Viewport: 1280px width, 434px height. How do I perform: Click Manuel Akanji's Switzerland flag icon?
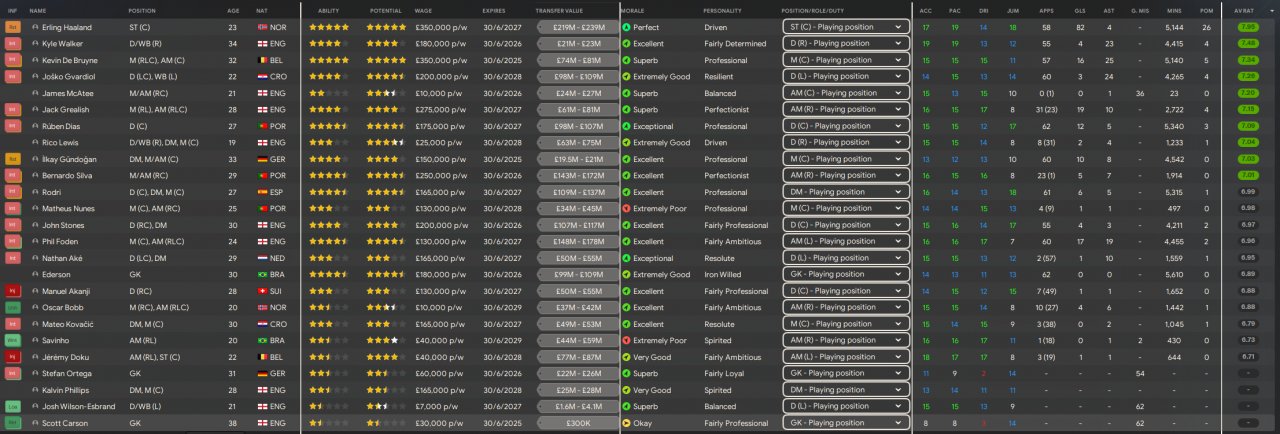263,291
